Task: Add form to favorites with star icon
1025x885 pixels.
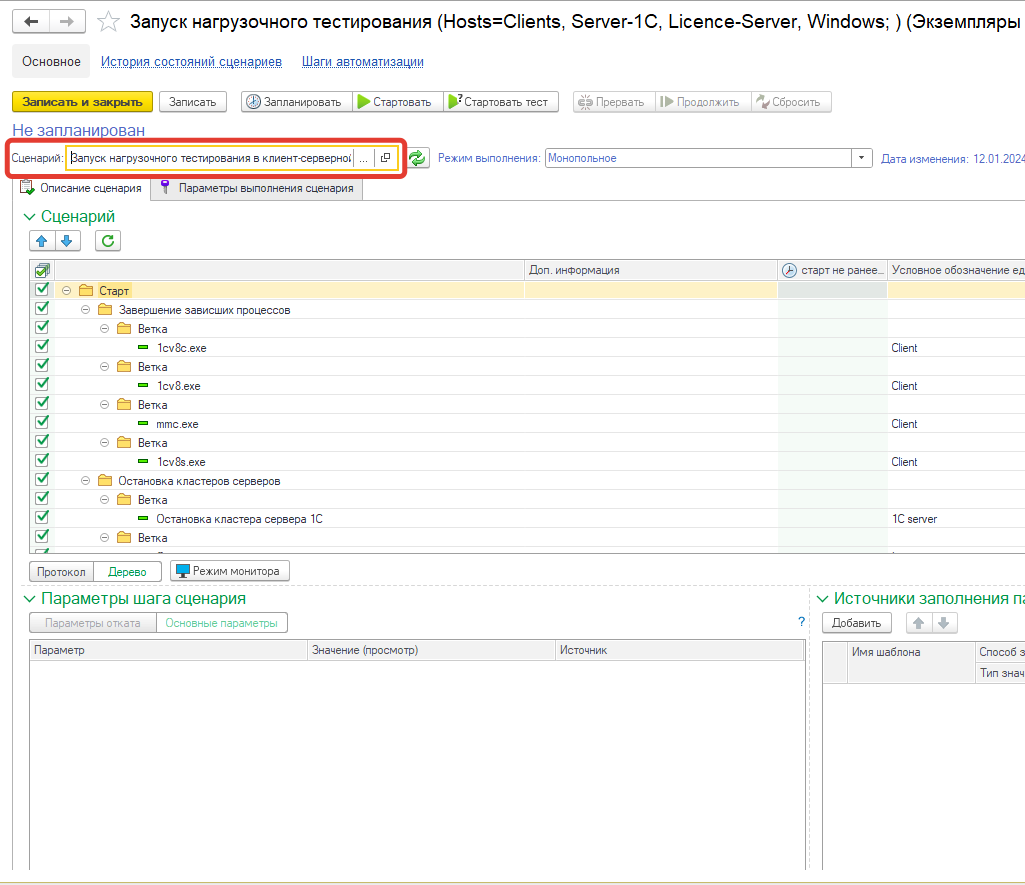Action: pos(109,21)
